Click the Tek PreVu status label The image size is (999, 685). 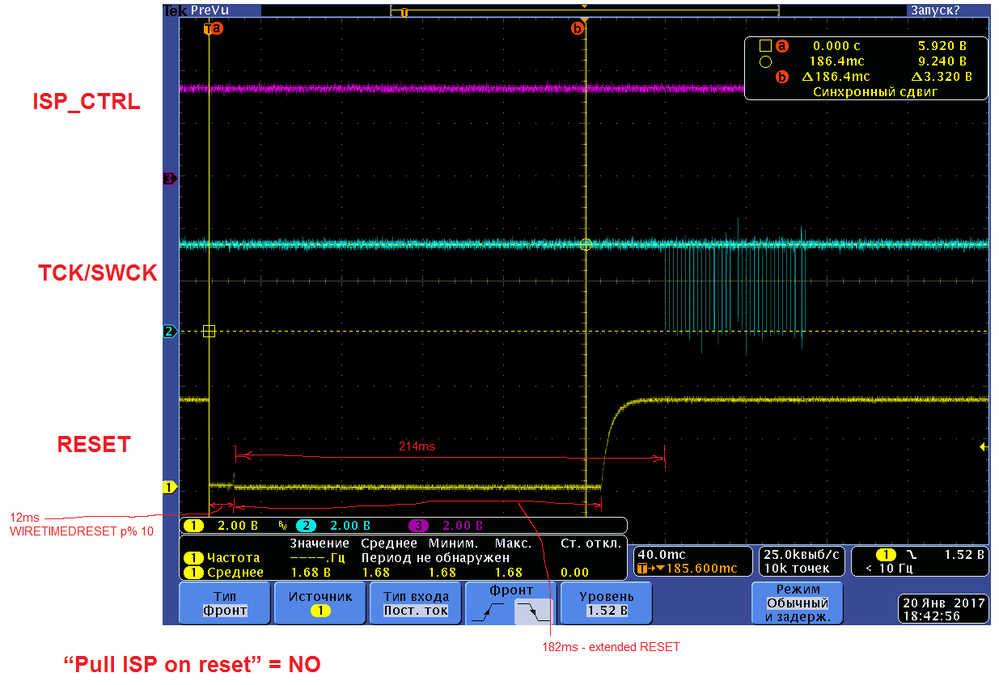pyautogui.click(x=196, y=11)
